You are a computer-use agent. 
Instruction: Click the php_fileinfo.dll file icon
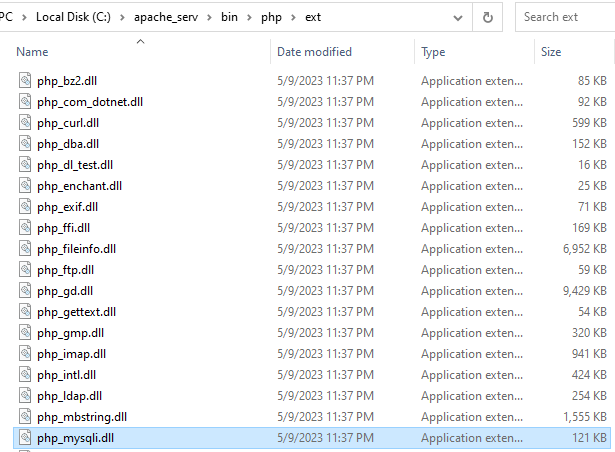(25, 248)
